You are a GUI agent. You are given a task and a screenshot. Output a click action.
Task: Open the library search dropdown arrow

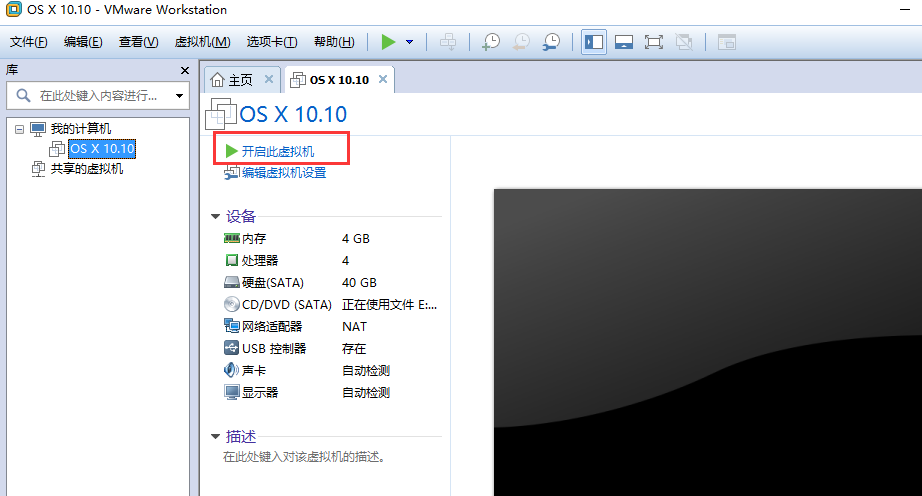[x=179, y=96]
